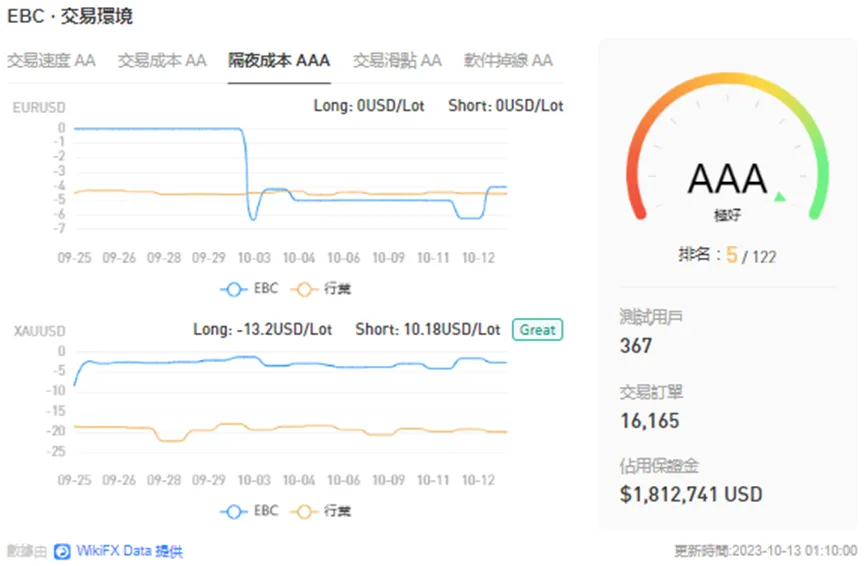Select the 隔夜成本 AAA tab
The image size is (865, 566).
point(279,60)
